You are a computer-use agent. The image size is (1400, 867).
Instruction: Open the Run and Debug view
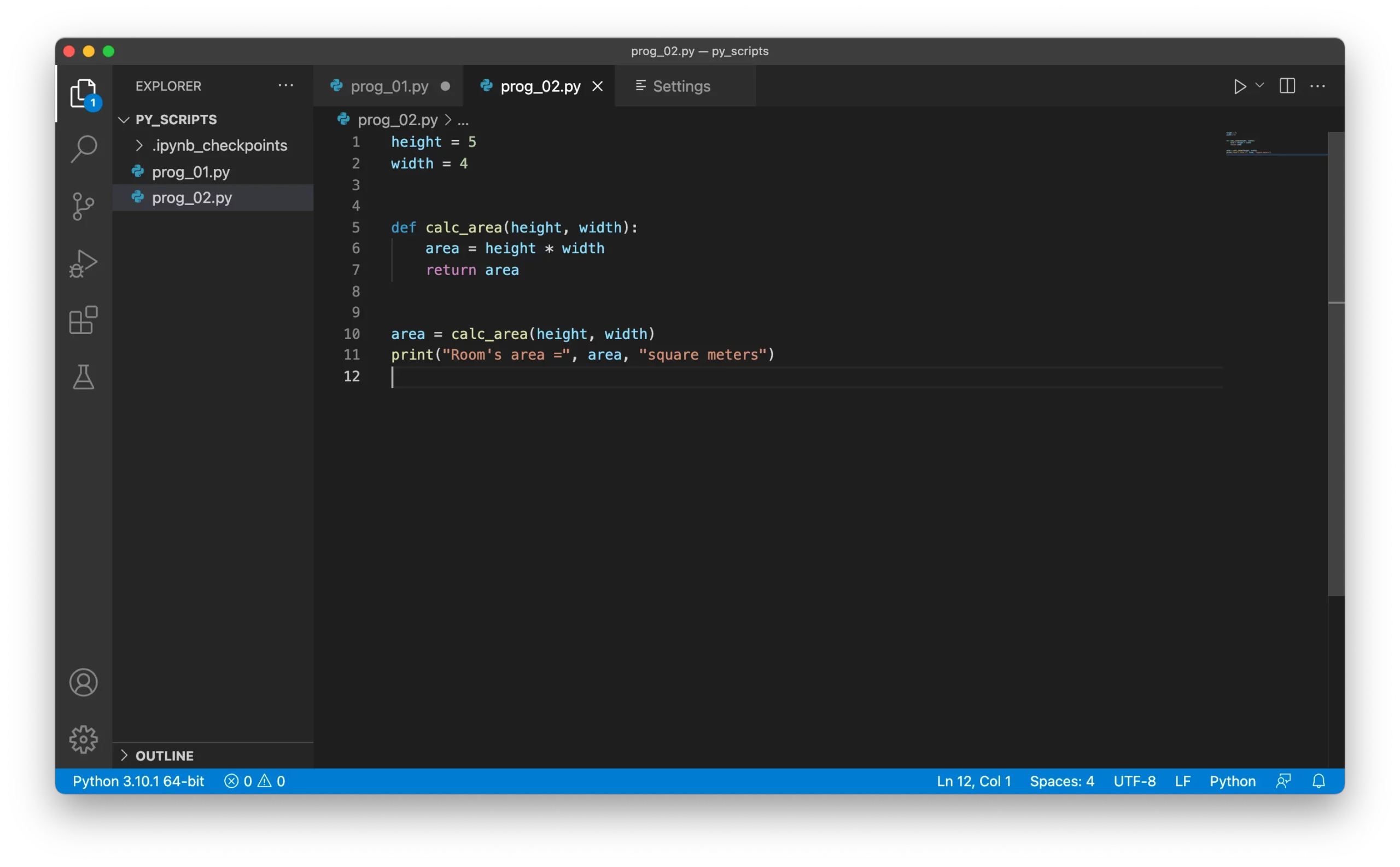[x=84, y=263]
